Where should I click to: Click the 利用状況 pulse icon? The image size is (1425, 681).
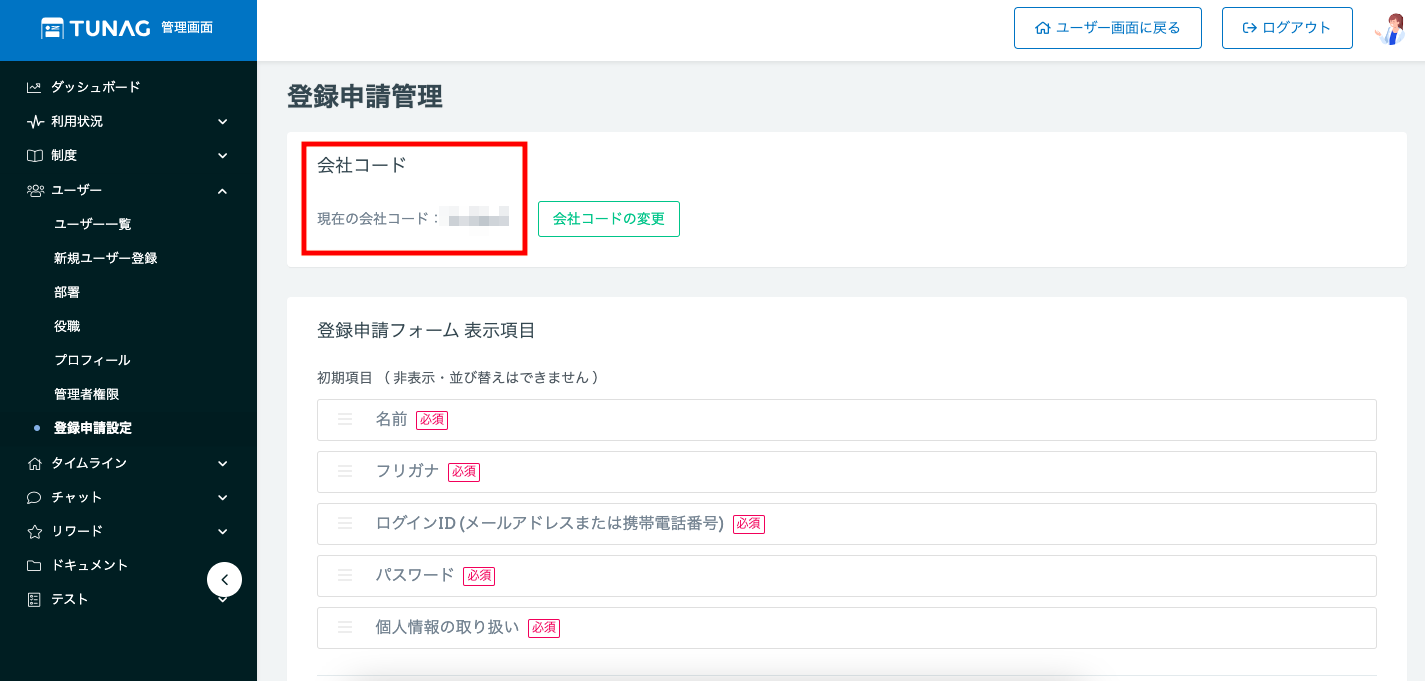(x=34, y=121)
